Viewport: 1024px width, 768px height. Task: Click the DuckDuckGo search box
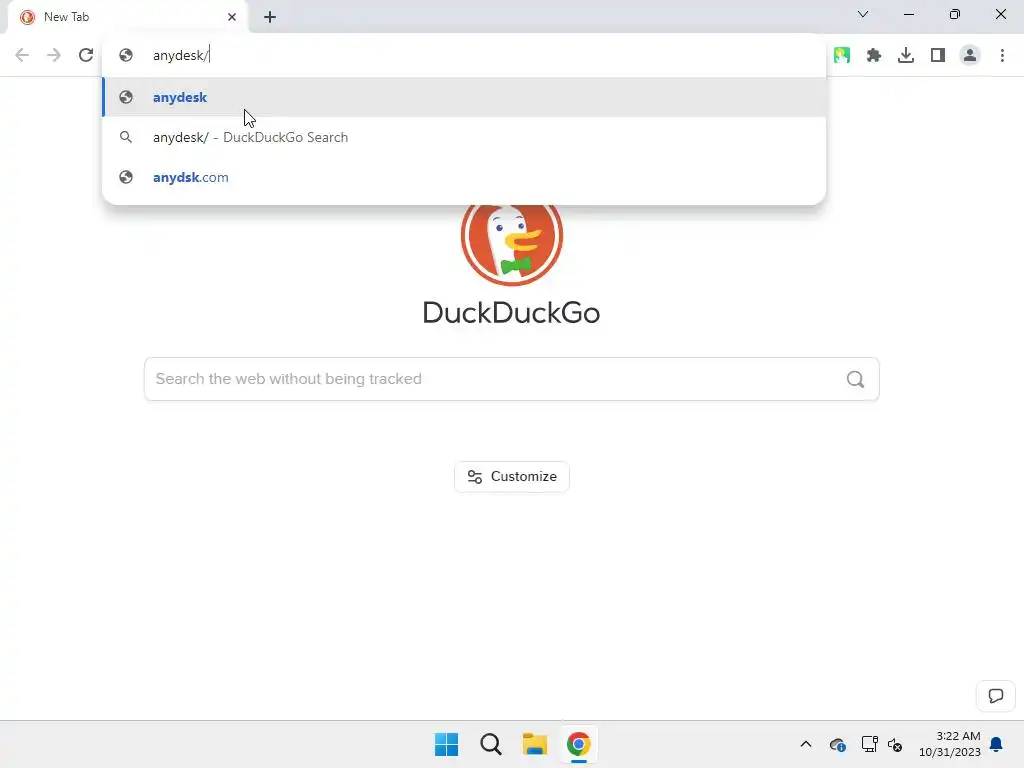[x=511, y=379]
